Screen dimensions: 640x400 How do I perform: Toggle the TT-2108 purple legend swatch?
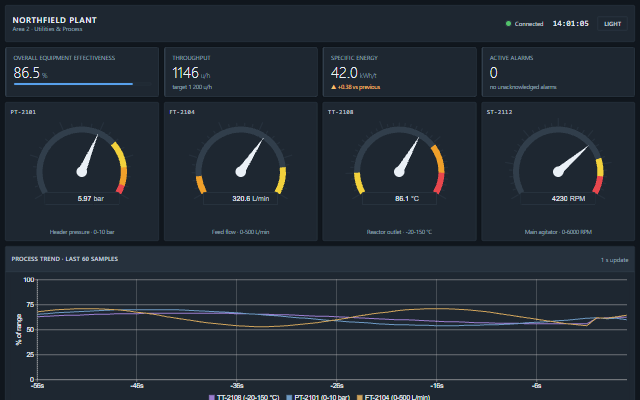click(211, 397)
